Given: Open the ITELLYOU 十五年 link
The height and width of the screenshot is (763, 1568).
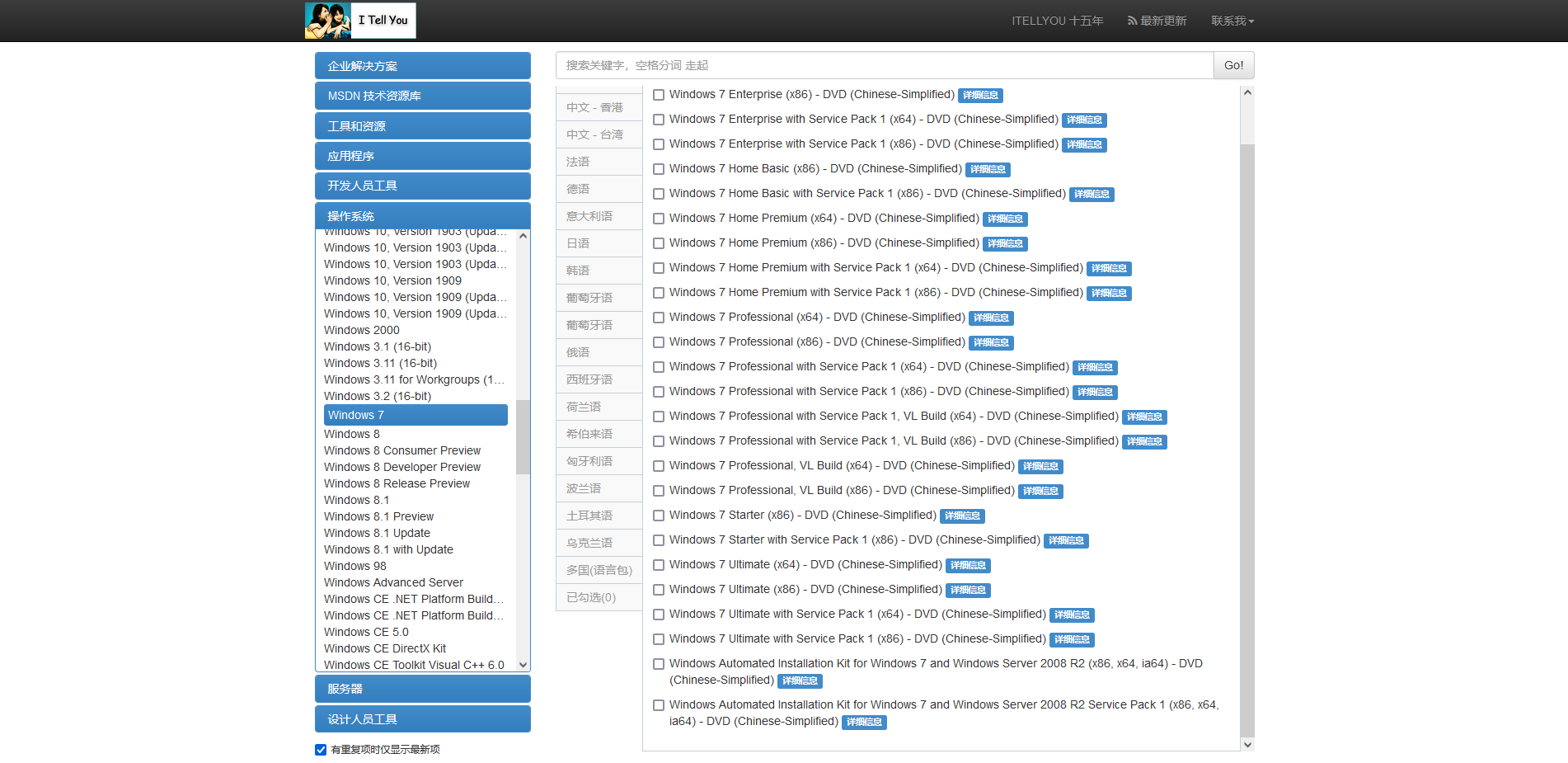Looking at the screenshot, I should [1057, 21].
